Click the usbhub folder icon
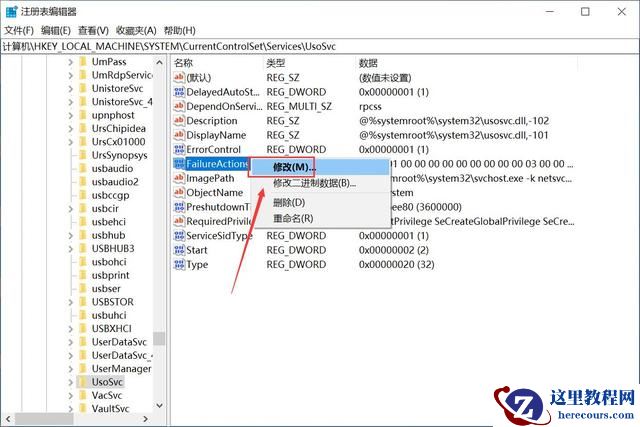This screenshot has height=427, width=640. coord(83,235)
